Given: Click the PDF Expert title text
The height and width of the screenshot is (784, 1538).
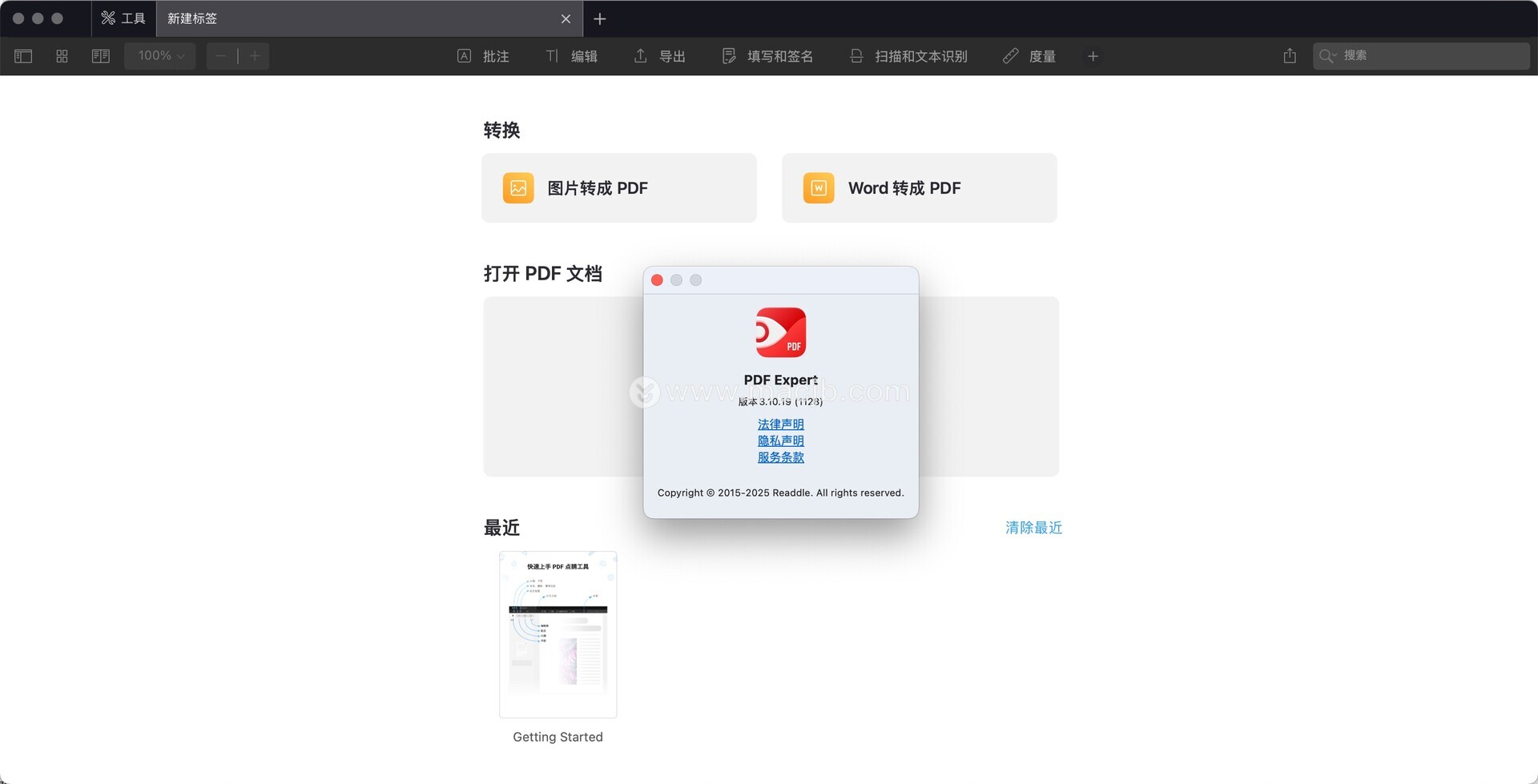Looking at the screenshot, I should click(x=781, y=380).
